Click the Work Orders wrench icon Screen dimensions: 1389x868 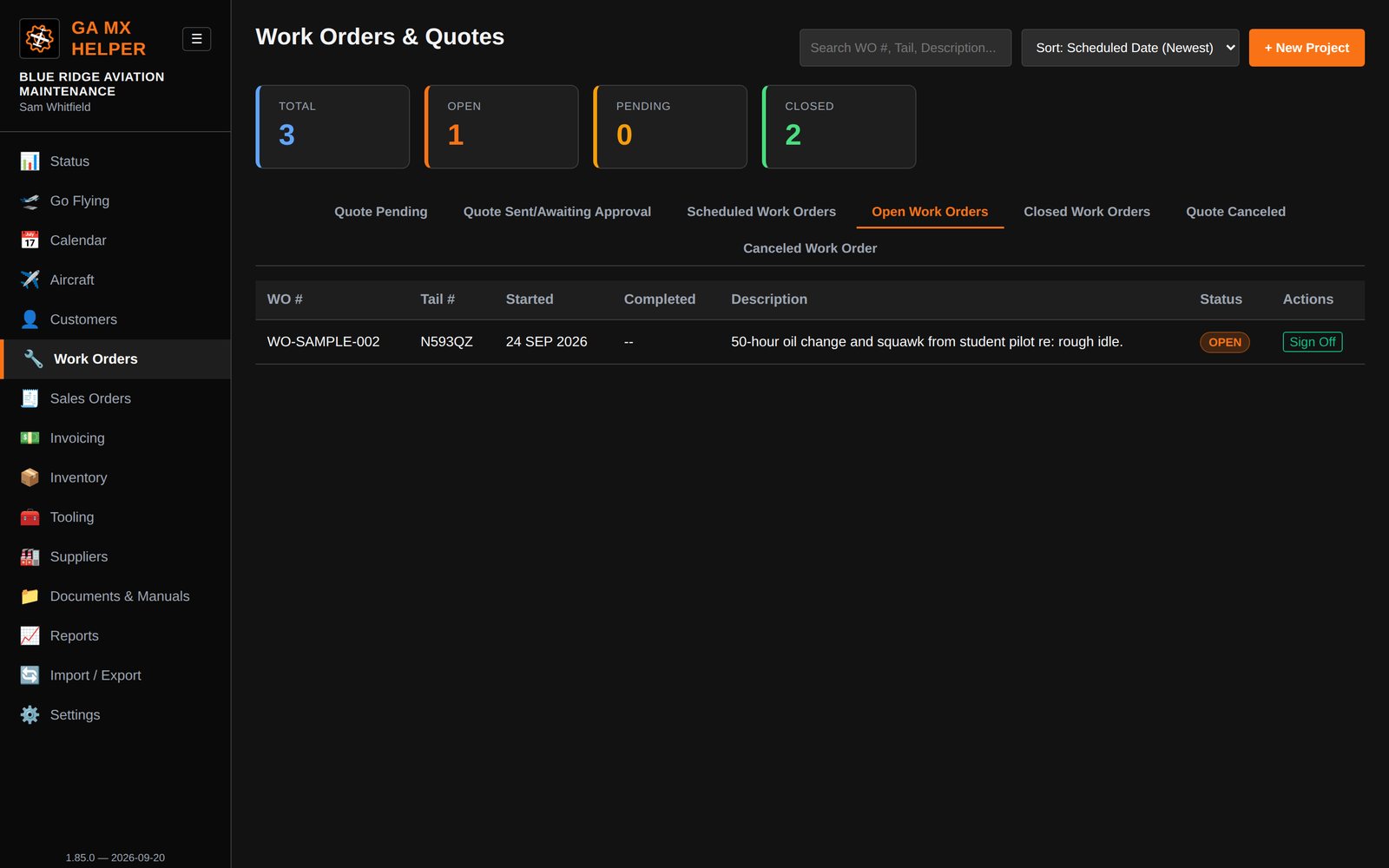33,358
